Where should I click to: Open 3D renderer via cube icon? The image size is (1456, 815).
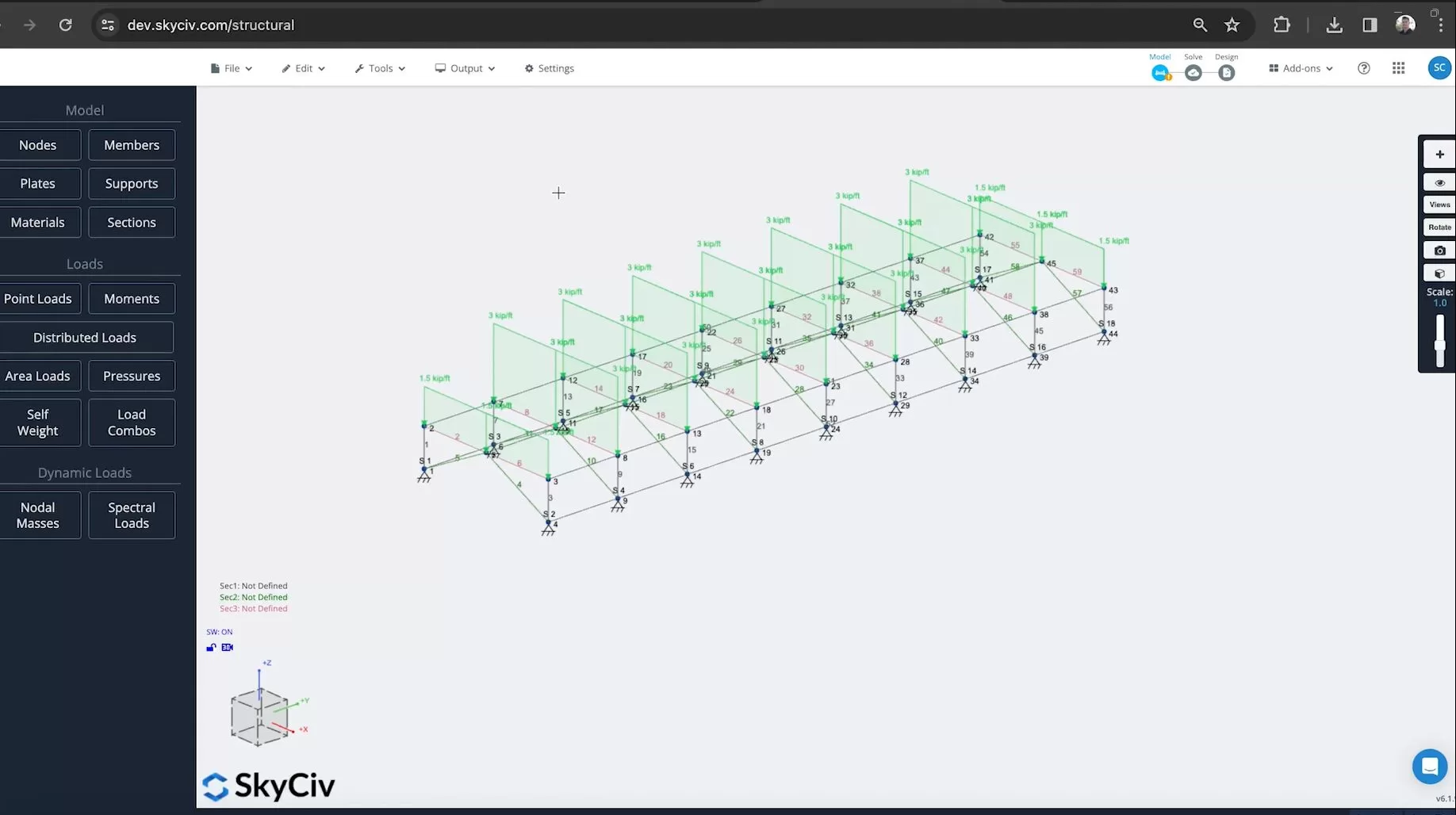pos(1439,273)
